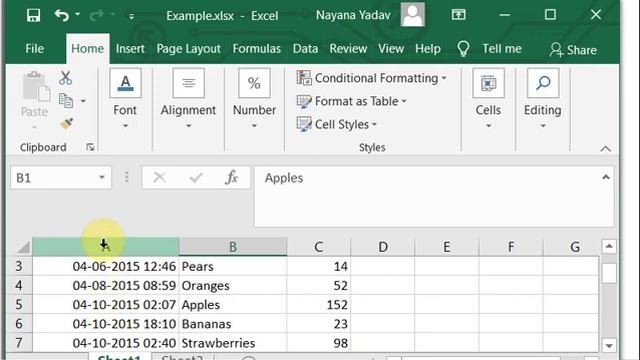The height and width of the screenshot is (360, 640).
Task: Click the Save icon in the title bar
Action: point(33,16)
